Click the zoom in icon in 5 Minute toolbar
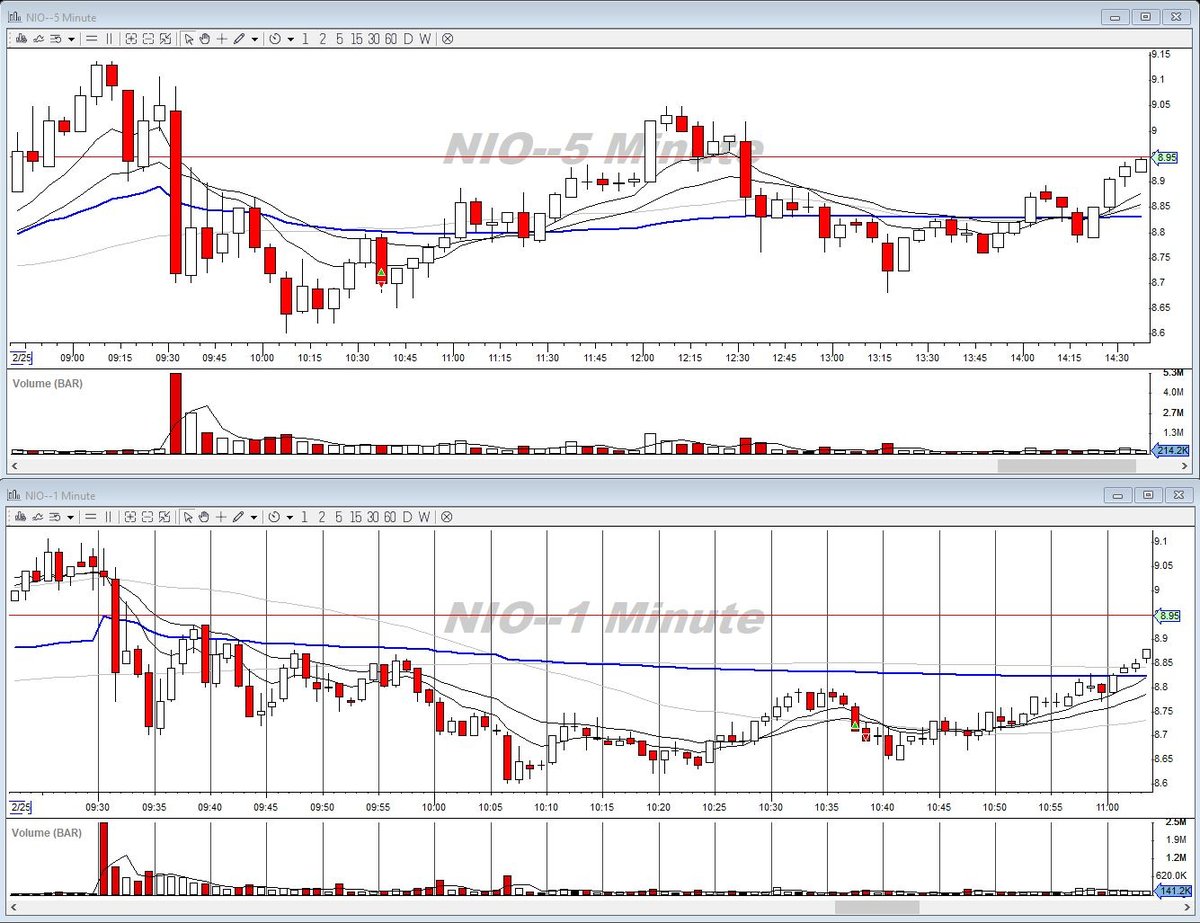This screenshot has width=1200, height=923. [x=131, y=39]
